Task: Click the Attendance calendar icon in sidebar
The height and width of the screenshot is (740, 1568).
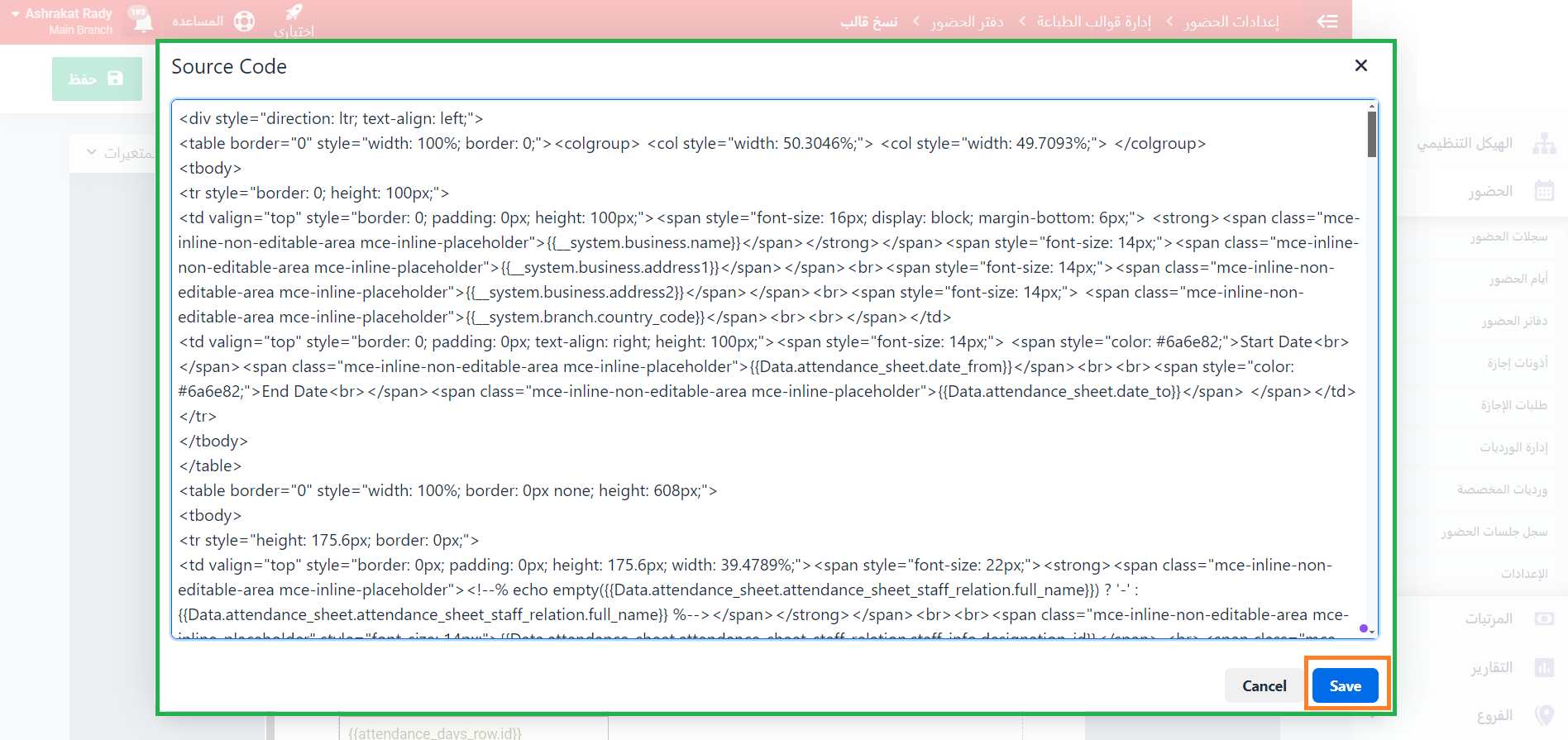Action: [x=1543, y=192]
